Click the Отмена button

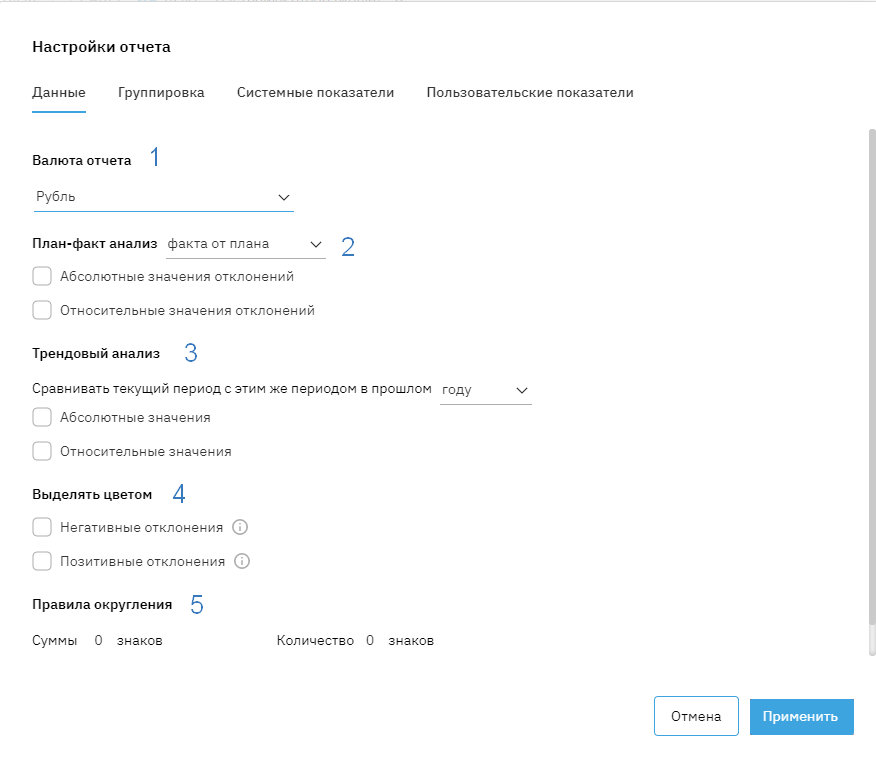tap(696, 716)
